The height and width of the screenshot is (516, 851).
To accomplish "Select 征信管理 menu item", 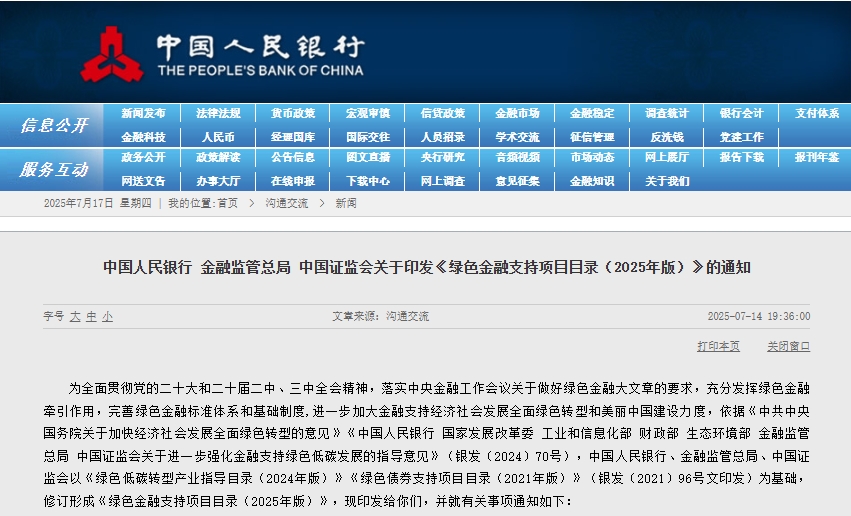I will pos(592,137).
